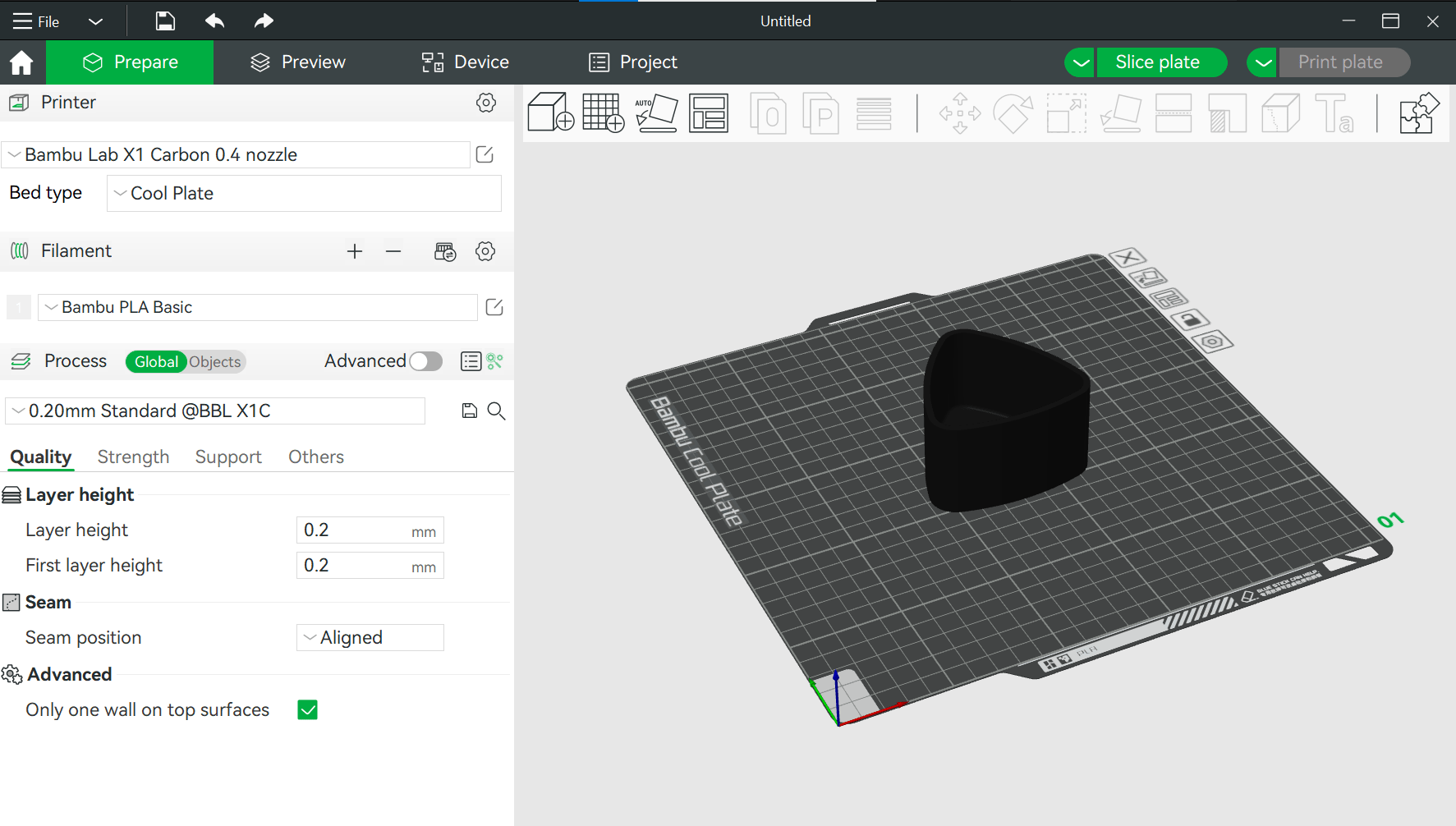Open the Assembly view icon
Screen dimensions: 1456x826
(1419, 112)
